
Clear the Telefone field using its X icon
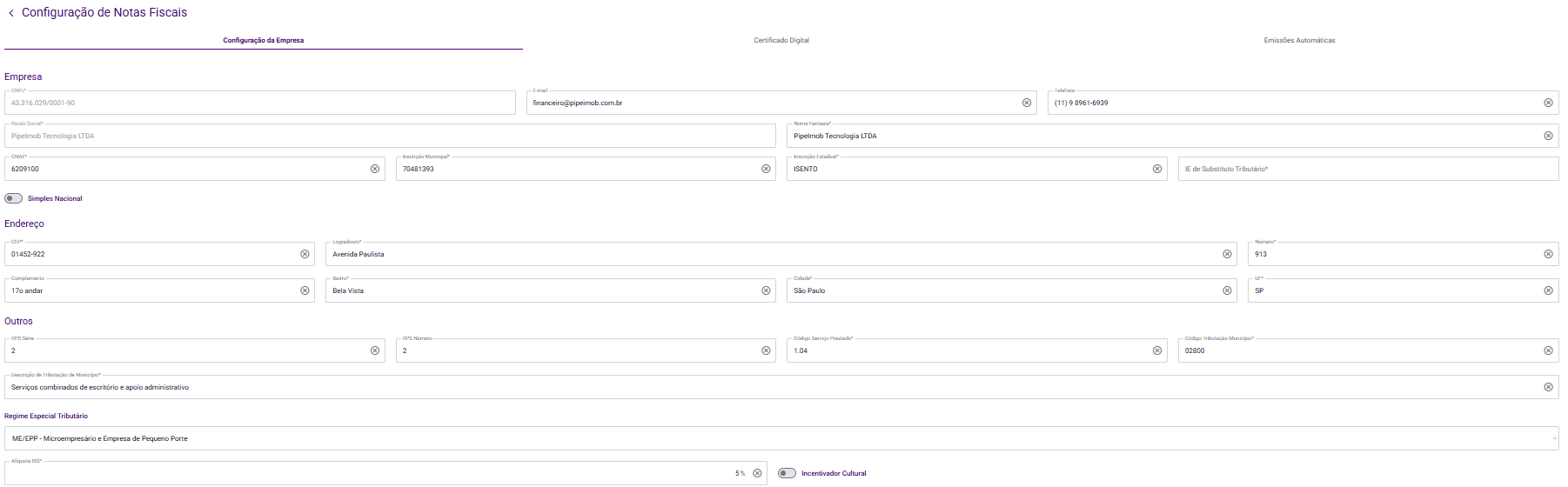[x=1548, y=103]
